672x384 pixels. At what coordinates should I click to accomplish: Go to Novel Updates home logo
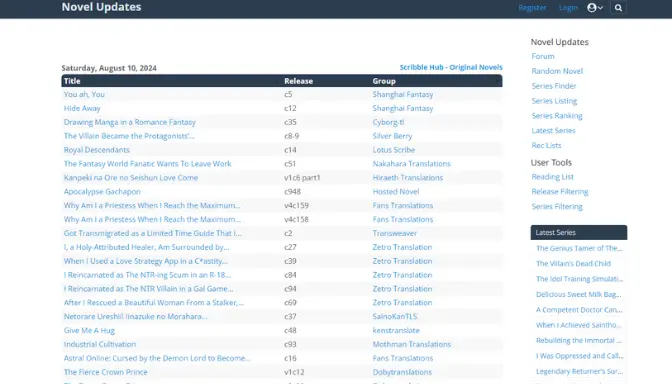(x=101, y=7)
